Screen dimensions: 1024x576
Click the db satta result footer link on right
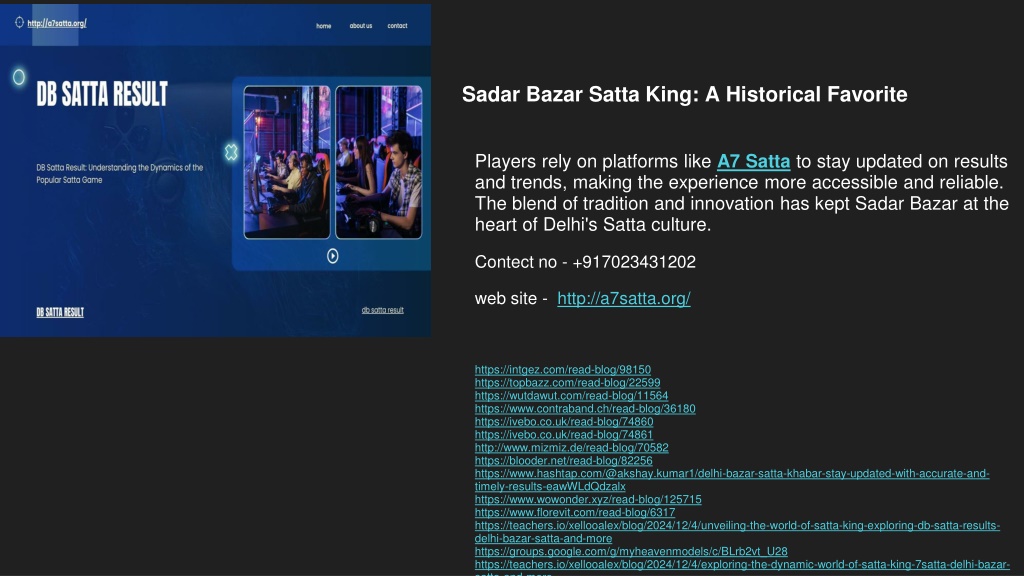point(383,310)
